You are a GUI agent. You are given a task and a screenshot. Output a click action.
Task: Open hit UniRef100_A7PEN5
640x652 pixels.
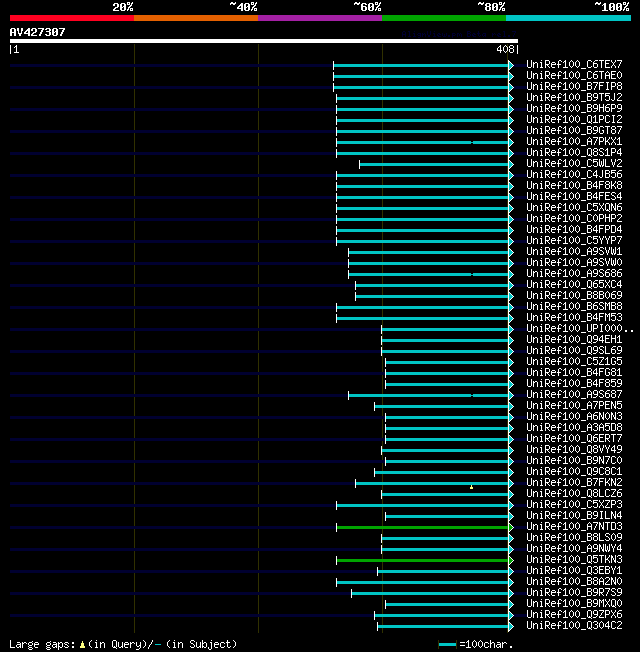(x=574, y=405)
